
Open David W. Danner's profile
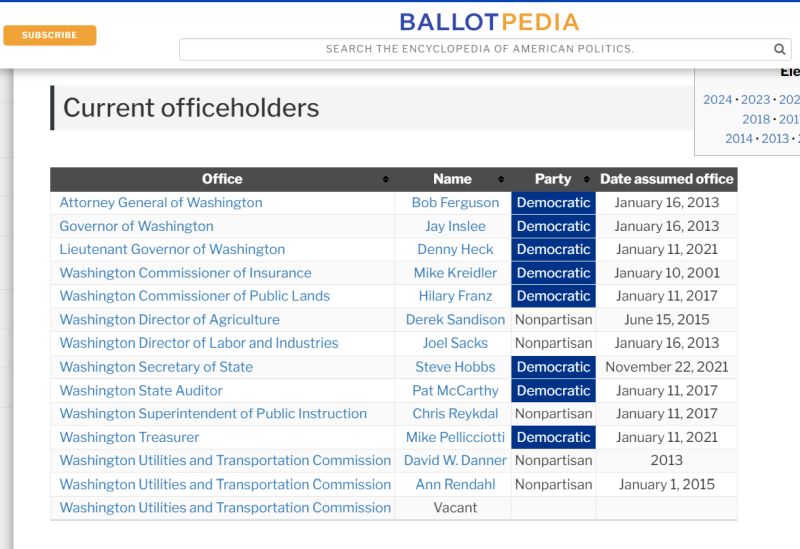455,460
